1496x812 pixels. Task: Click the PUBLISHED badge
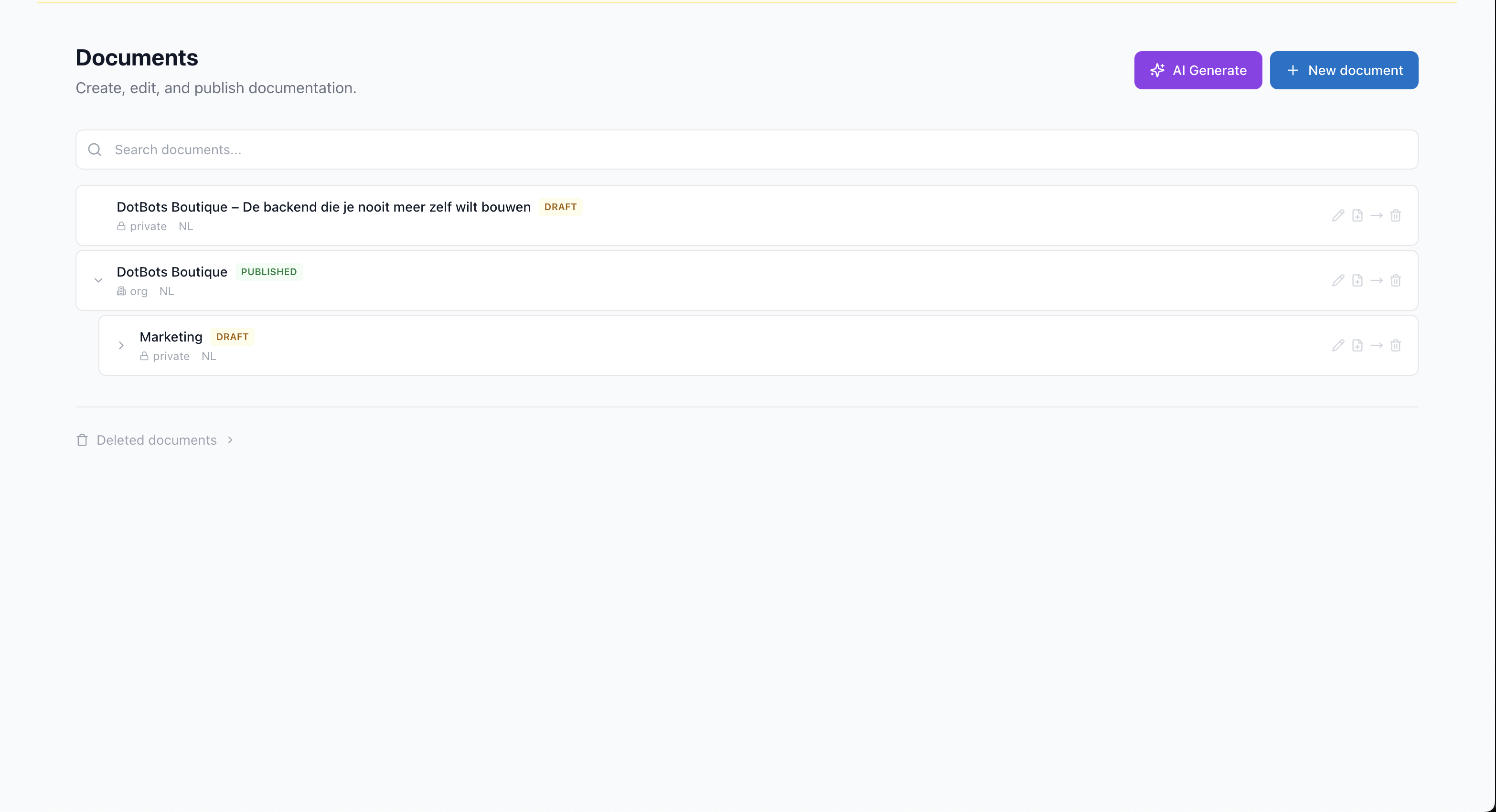pyautogui.click(x=269, y=272)
